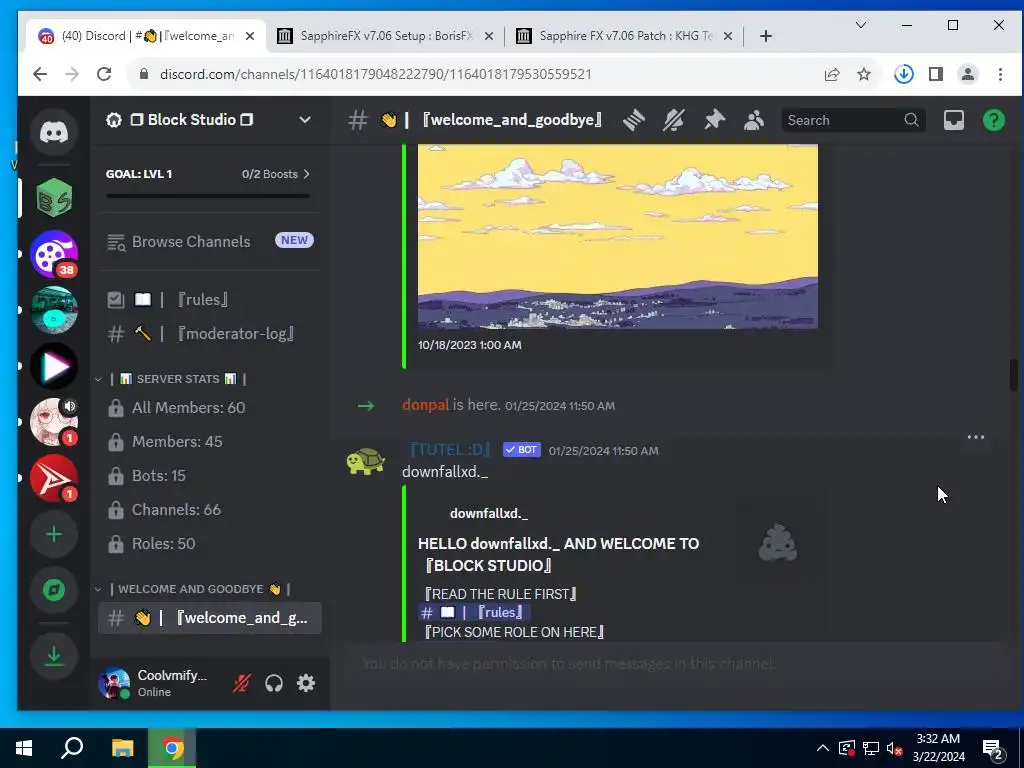
Task: Toggle Deafen headphones icon
Action: click(x=274, y=683)
